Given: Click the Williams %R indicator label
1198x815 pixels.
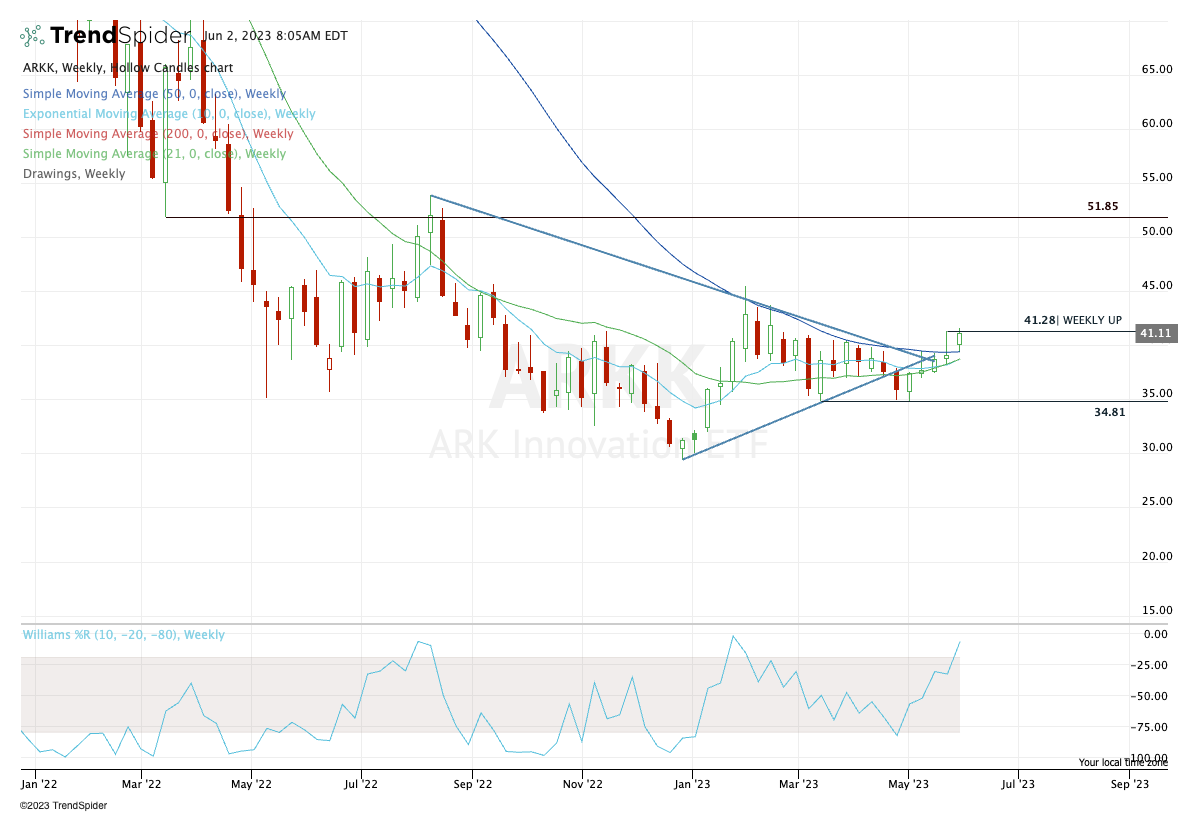Looking at the screenshot, I should pyautogui.click(x=124, y=635).
